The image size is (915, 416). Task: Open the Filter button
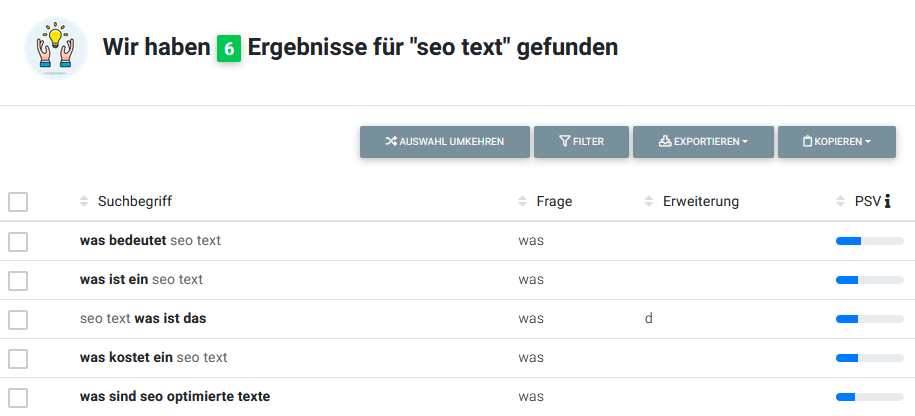tap(581, 142)
